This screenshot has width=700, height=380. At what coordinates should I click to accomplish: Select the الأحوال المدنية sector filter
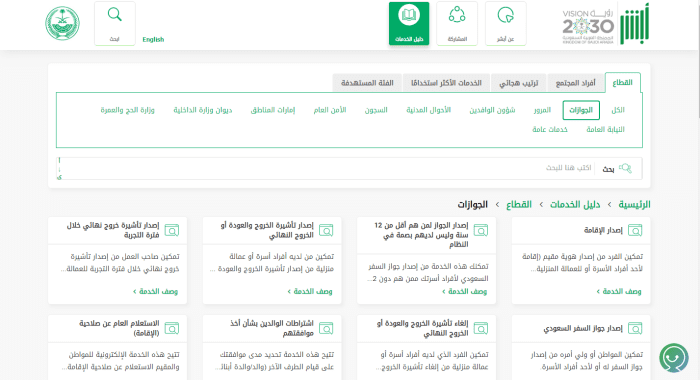(429, 110)
